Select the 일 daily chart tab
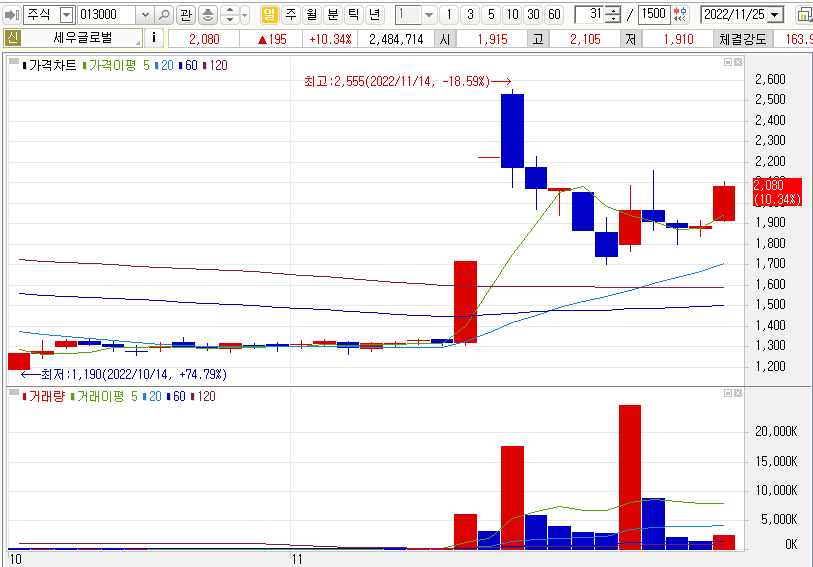The height and width of the screenshot is (567, 813). coord(269,15)
